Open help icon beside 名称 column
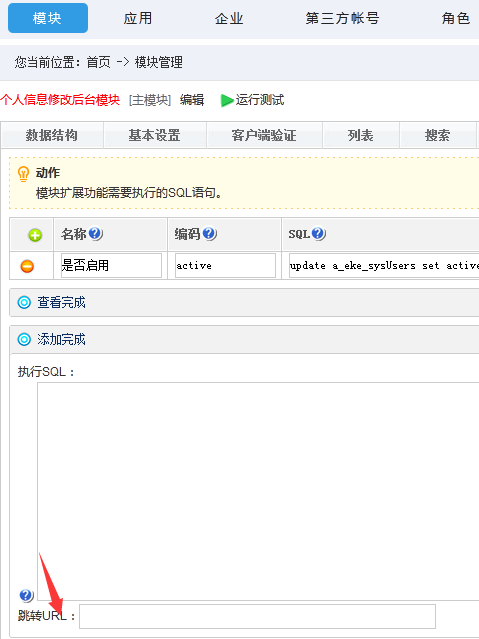Viewport: 479px width, 639px height. tap(95, 234)
